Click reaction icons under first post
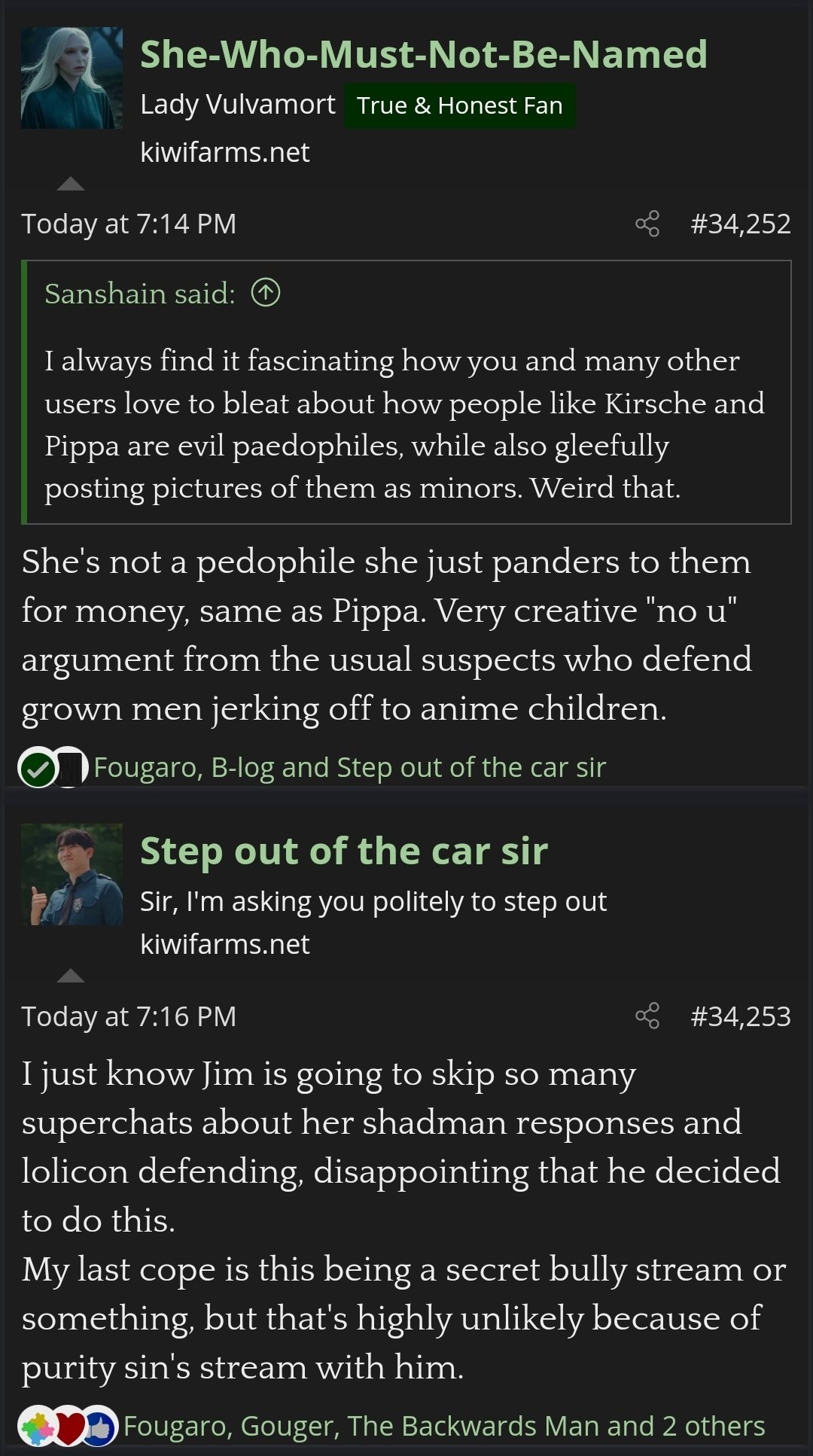813x1456 pixels. pyautogui.click(x=53, y=768)
